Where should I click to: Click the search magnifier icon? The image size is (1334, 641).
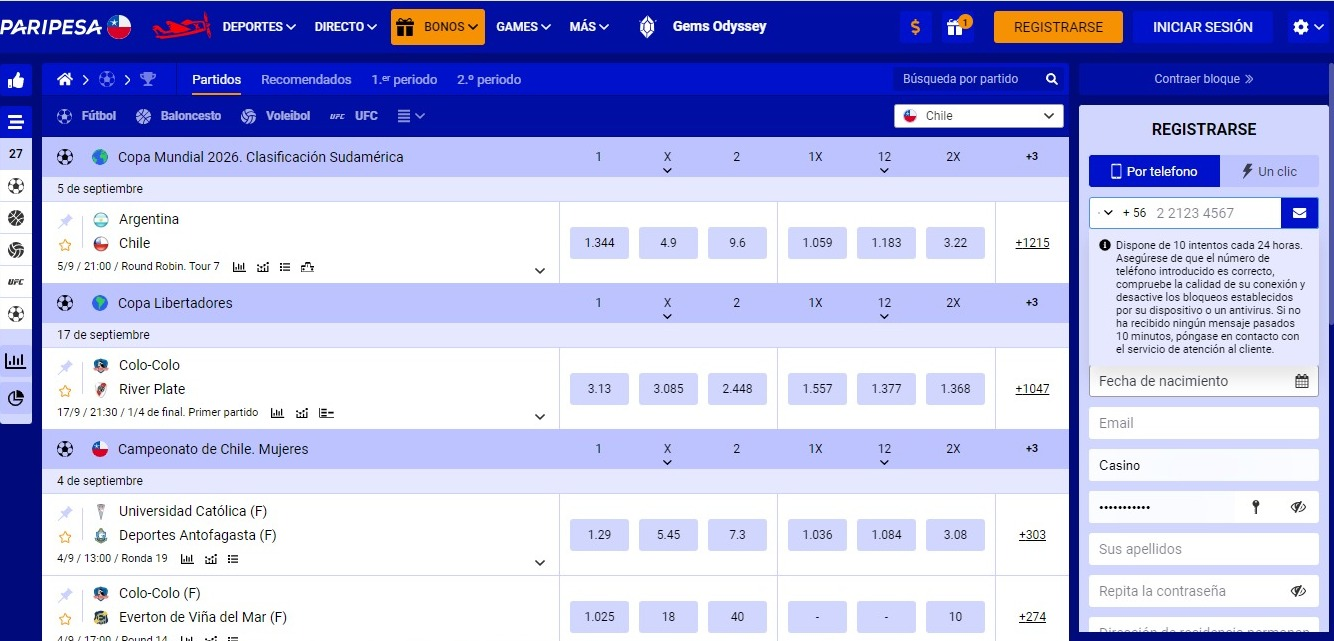coord(1052,79)
